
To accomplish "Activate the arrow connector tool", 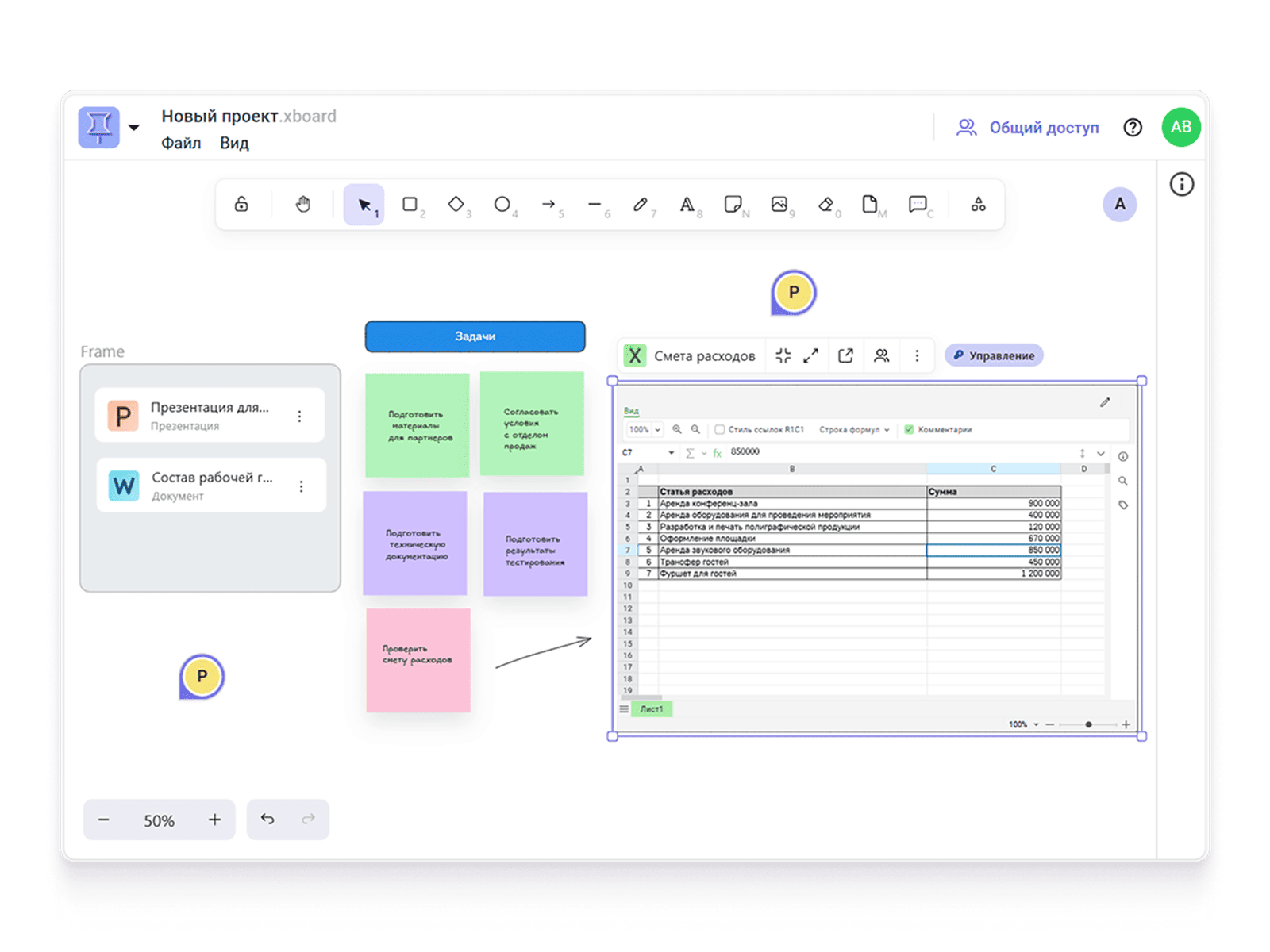I will point(548,205).
